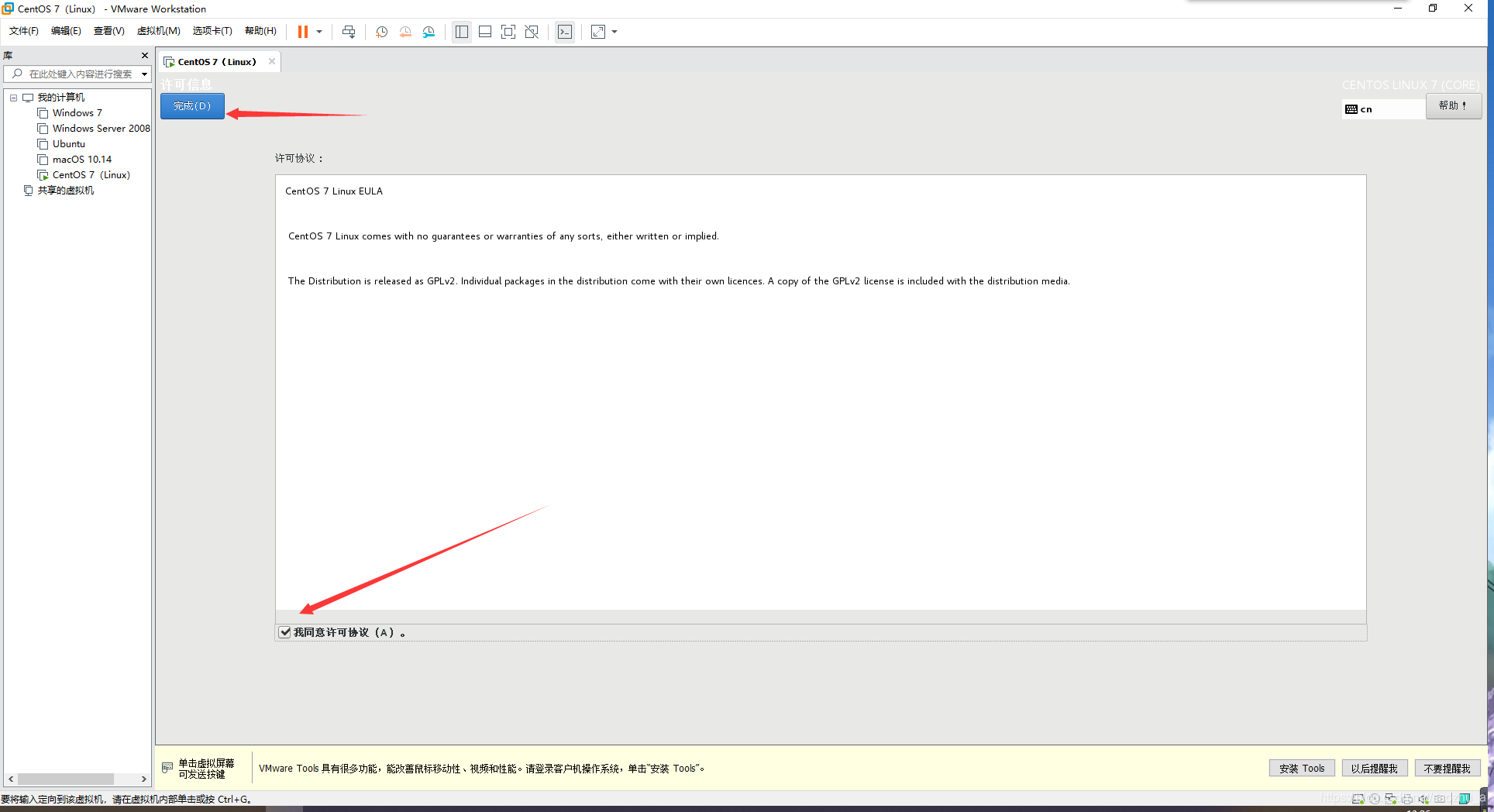Click the network adapter status icon
Image resolution: width=1494 pixels, height=812 pixels.
click(1391, 799)
